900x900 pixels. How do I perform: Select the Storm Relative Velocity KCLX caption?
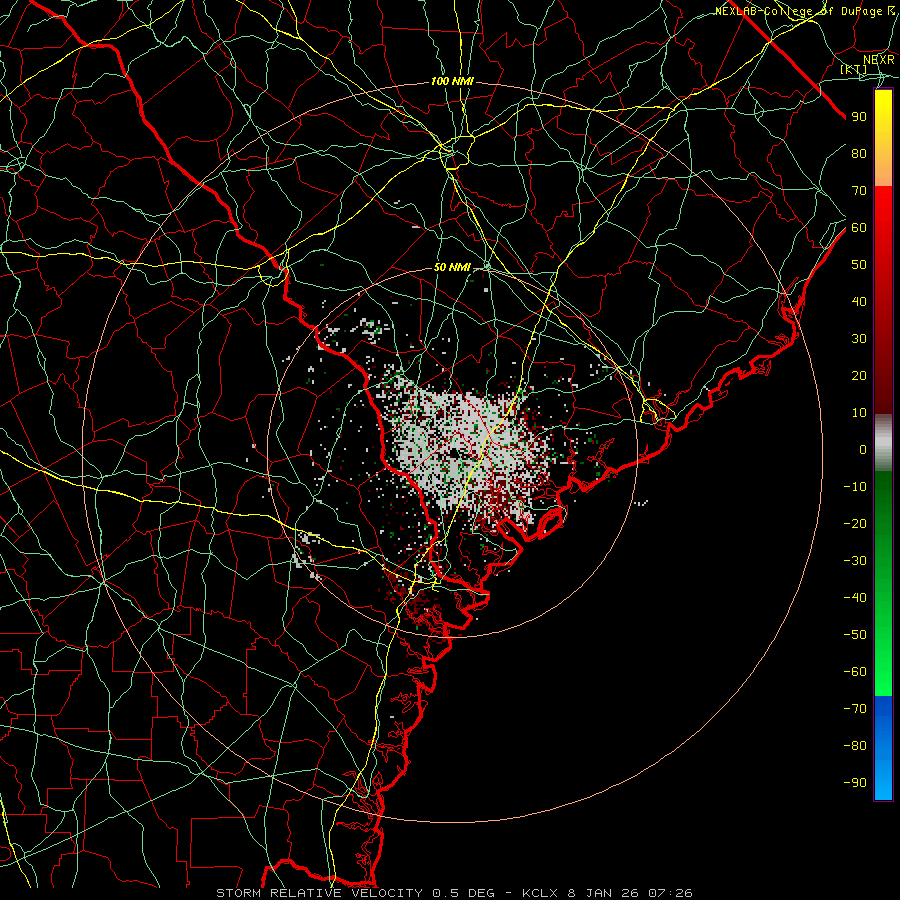click(x=454, y=893)
